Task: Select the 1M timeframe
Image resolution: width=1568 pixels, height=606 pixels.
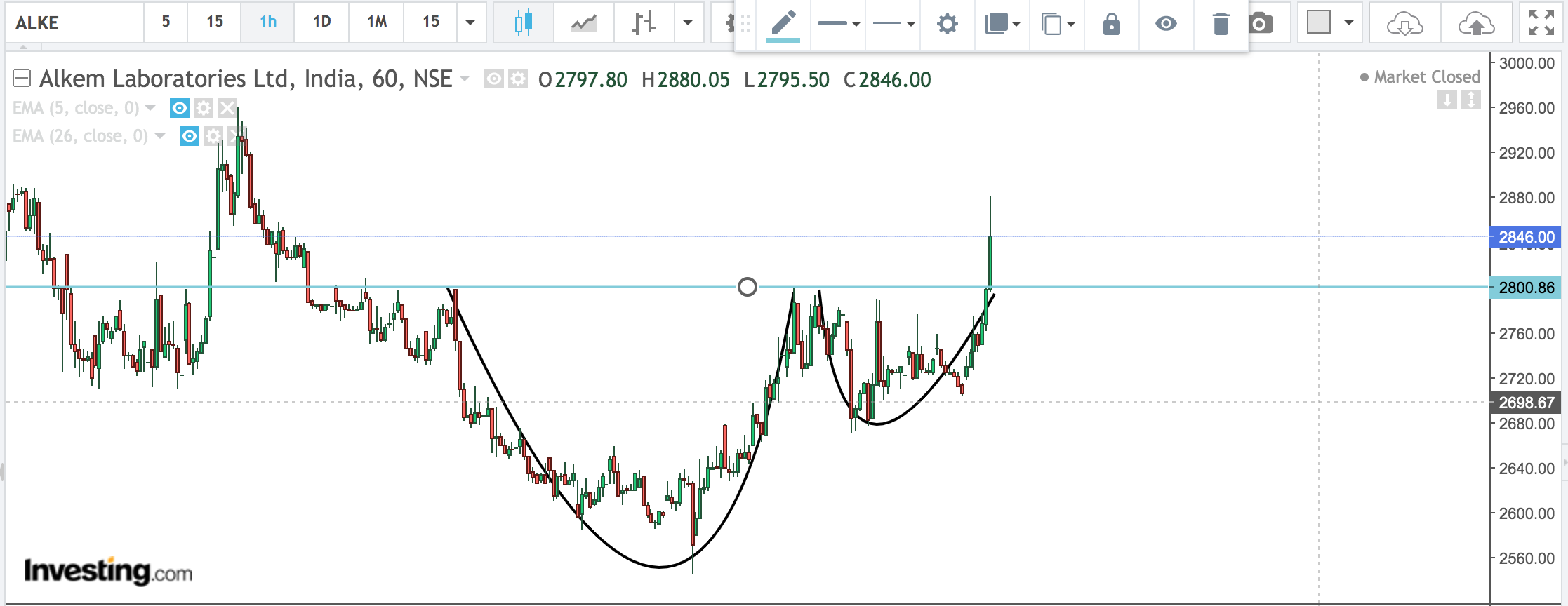Action: coord(377,22)
